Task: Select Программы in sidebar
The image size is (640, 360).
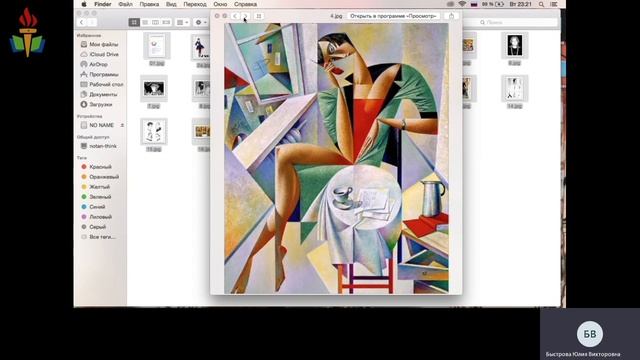Action: coord(100,74)
